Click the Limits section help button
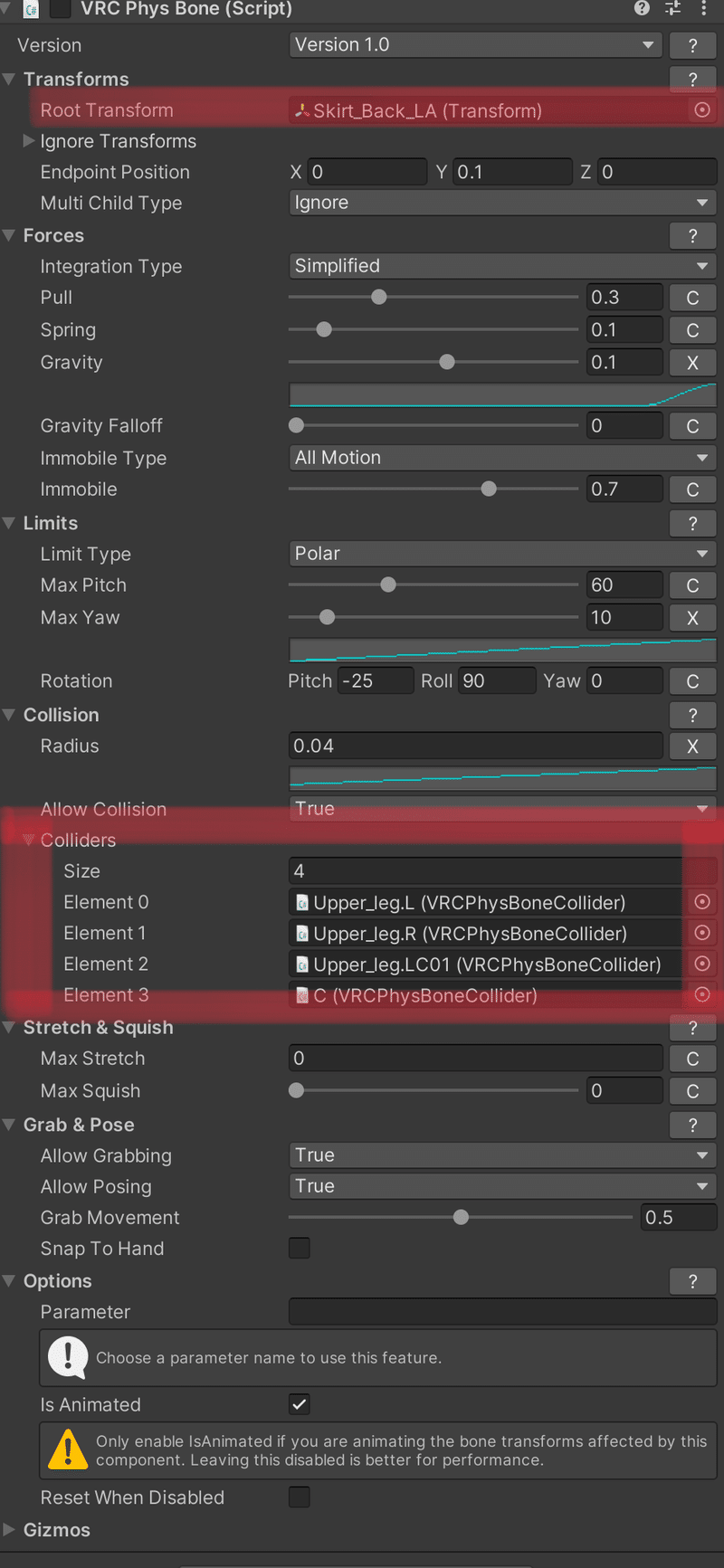The height and width of the screenshot is (1568, 724). tap(693, 523)
